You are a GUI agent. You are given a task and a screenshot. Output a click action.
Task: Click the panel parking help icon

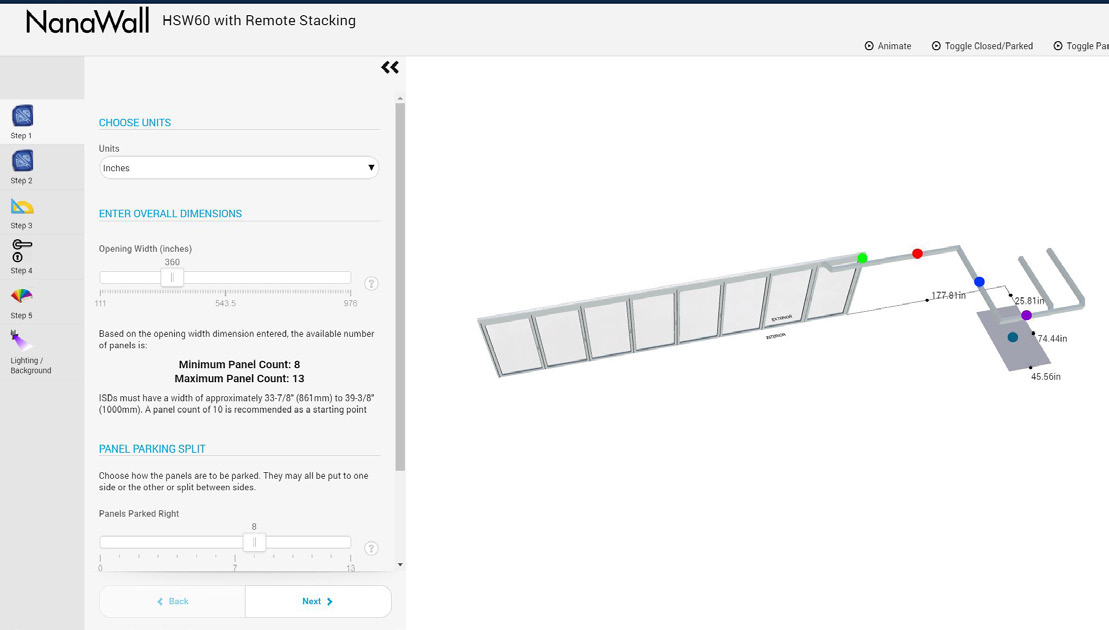coord(371,548)
